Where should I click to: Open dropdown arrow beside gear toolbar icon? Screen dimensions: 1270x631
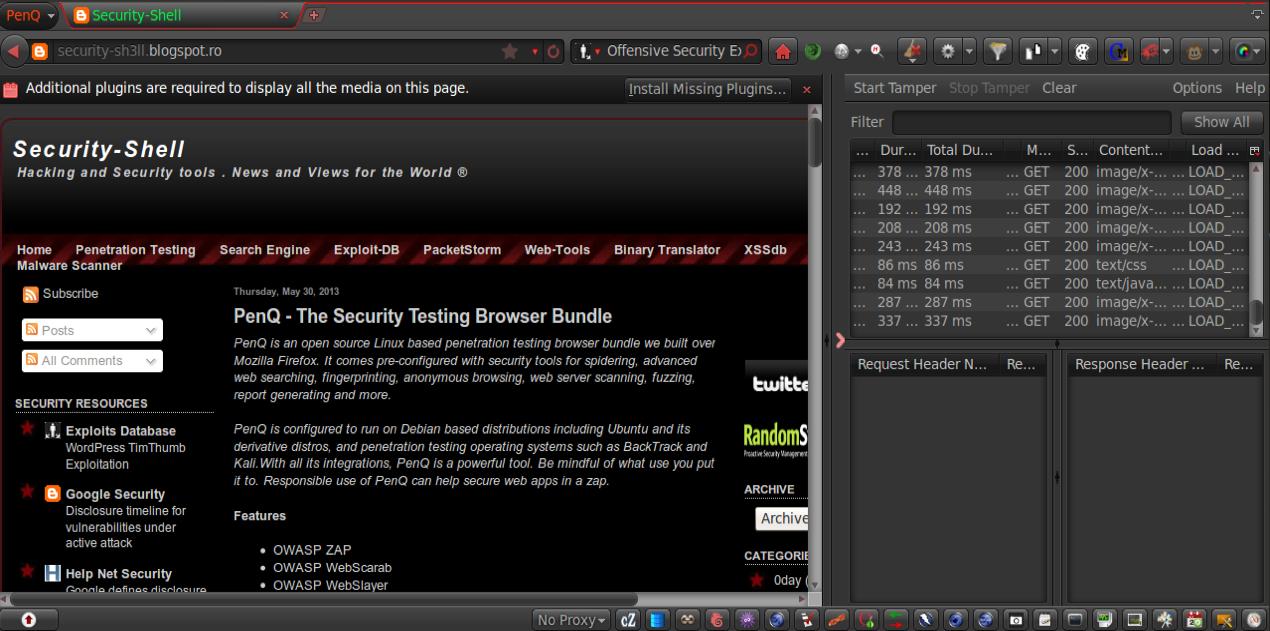coord(970,51)
